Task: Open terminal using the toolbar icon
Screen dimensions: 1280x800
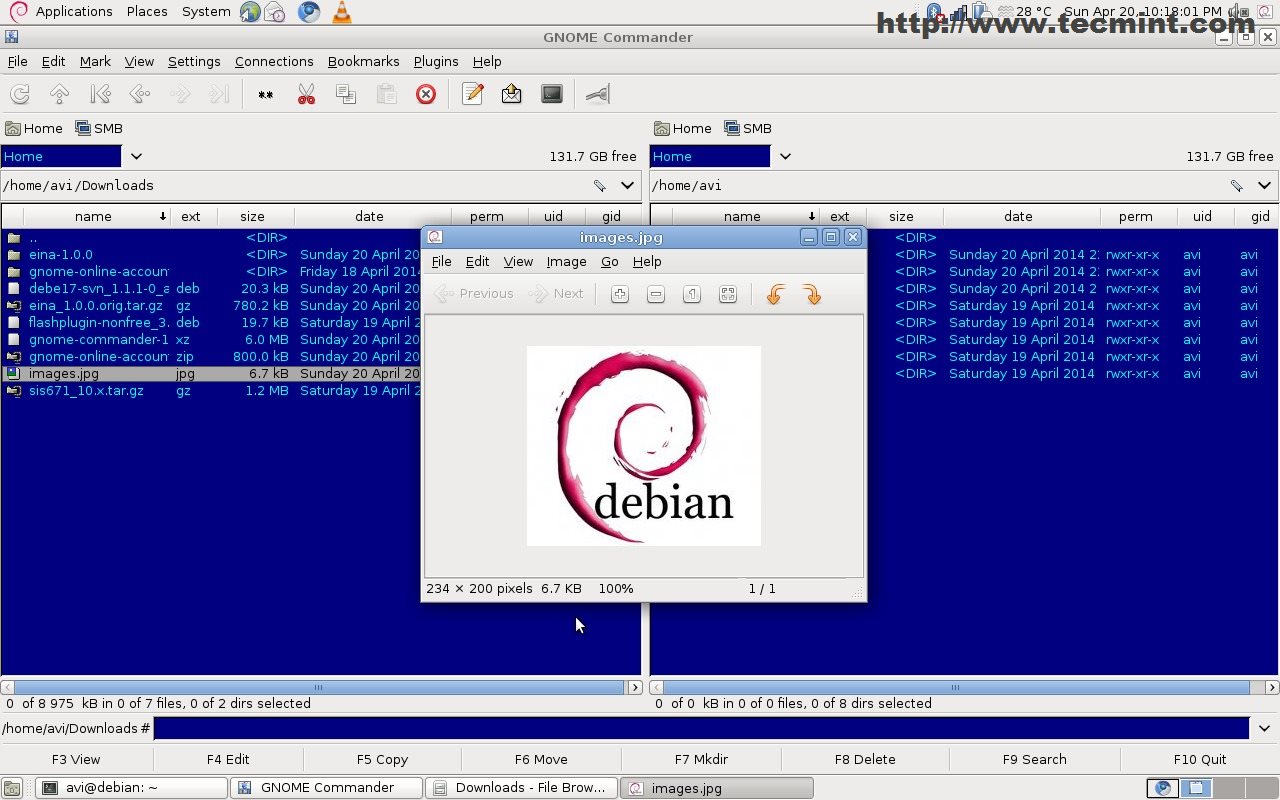Action: [x=552, y=94]
